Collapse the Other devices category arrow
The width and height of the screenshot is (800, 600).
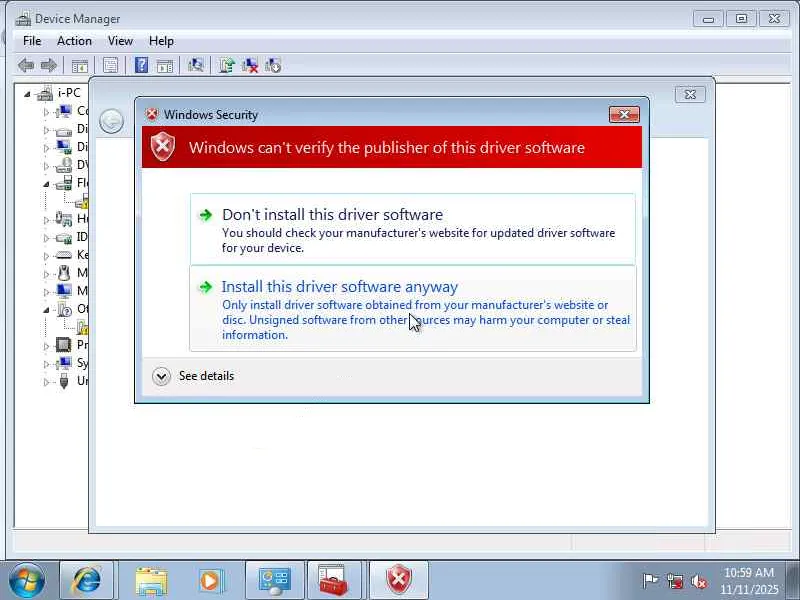pyautogui.click(x=46, y=310)
